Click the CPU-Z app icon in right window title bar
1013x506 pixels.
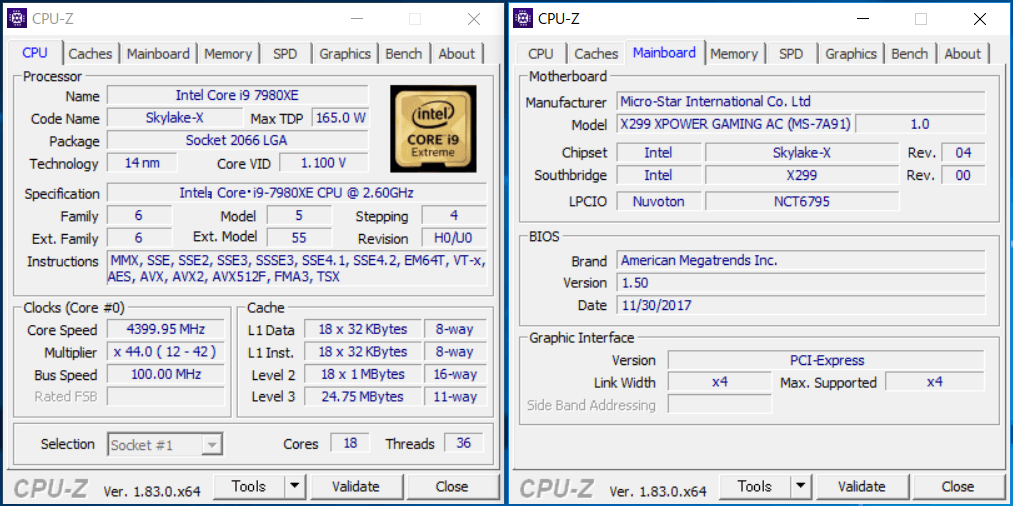click(523, 19)
